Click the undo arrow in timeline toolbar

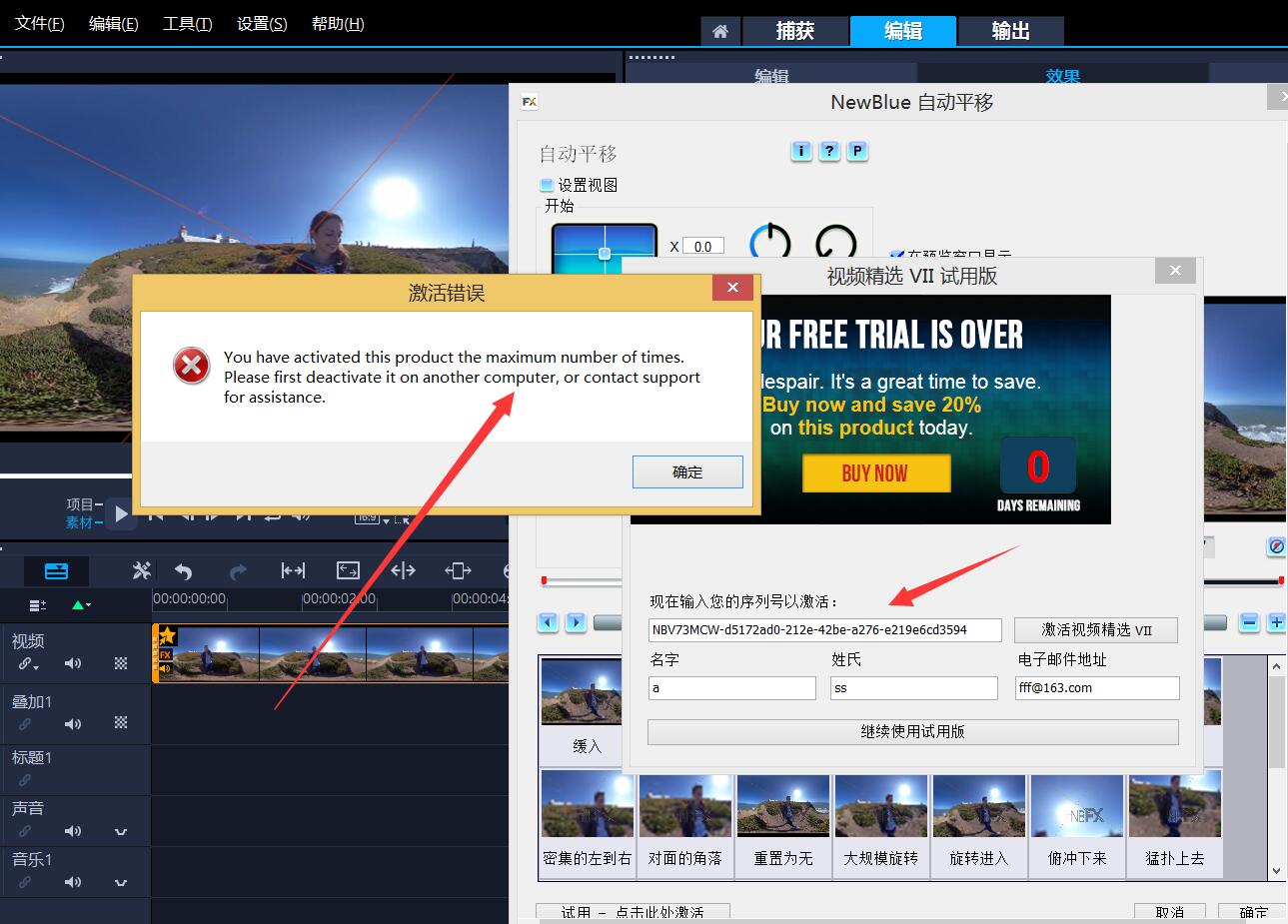tap(183, 570)
